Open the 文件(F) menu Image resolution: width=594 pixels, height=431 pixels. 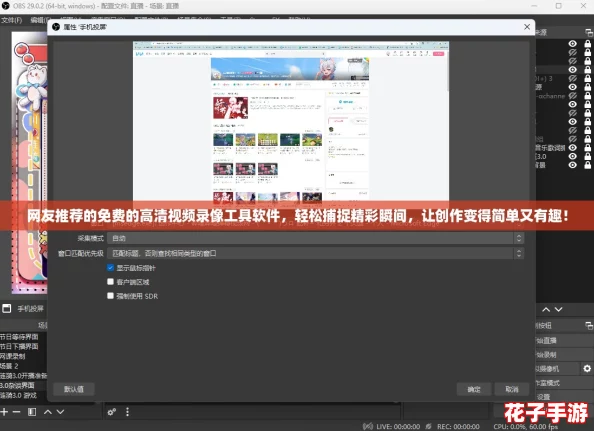(x=12, y=20)
